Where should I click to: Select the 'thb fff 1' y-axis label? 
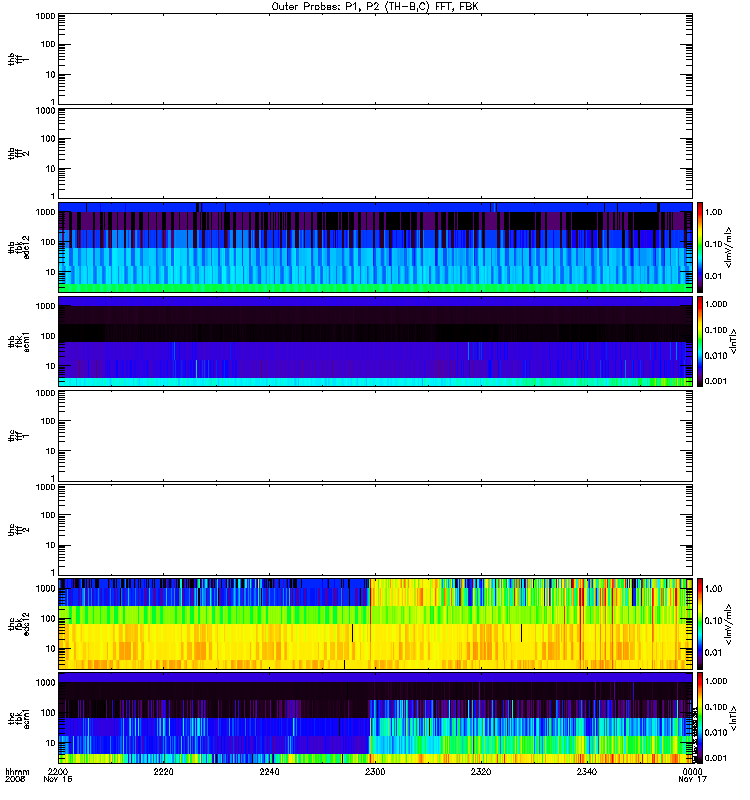pos(18,59)
